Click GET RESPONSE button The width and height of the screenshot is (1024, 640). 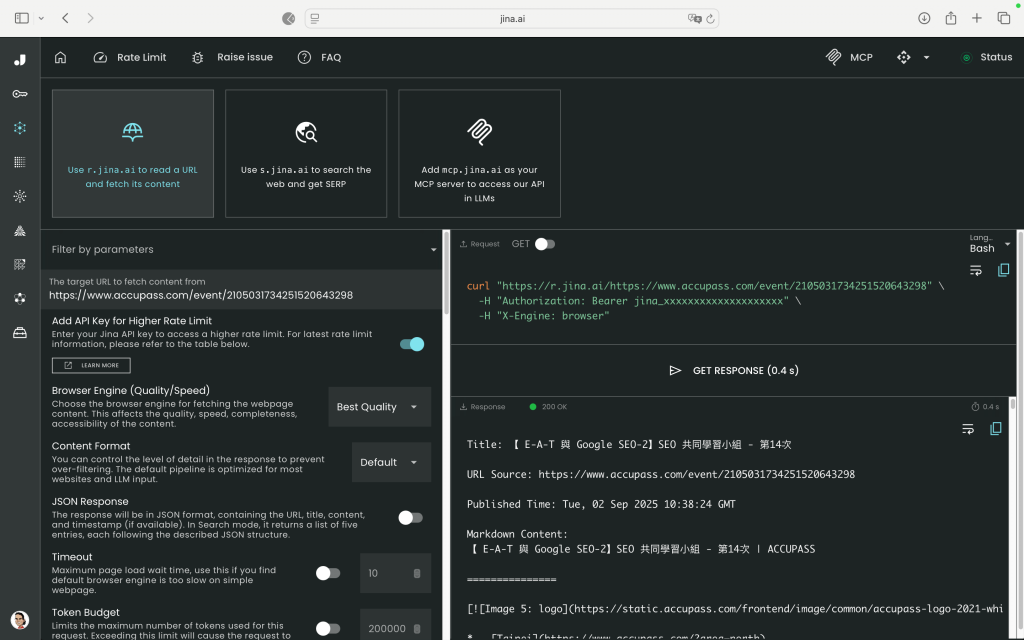click(734, 371)
